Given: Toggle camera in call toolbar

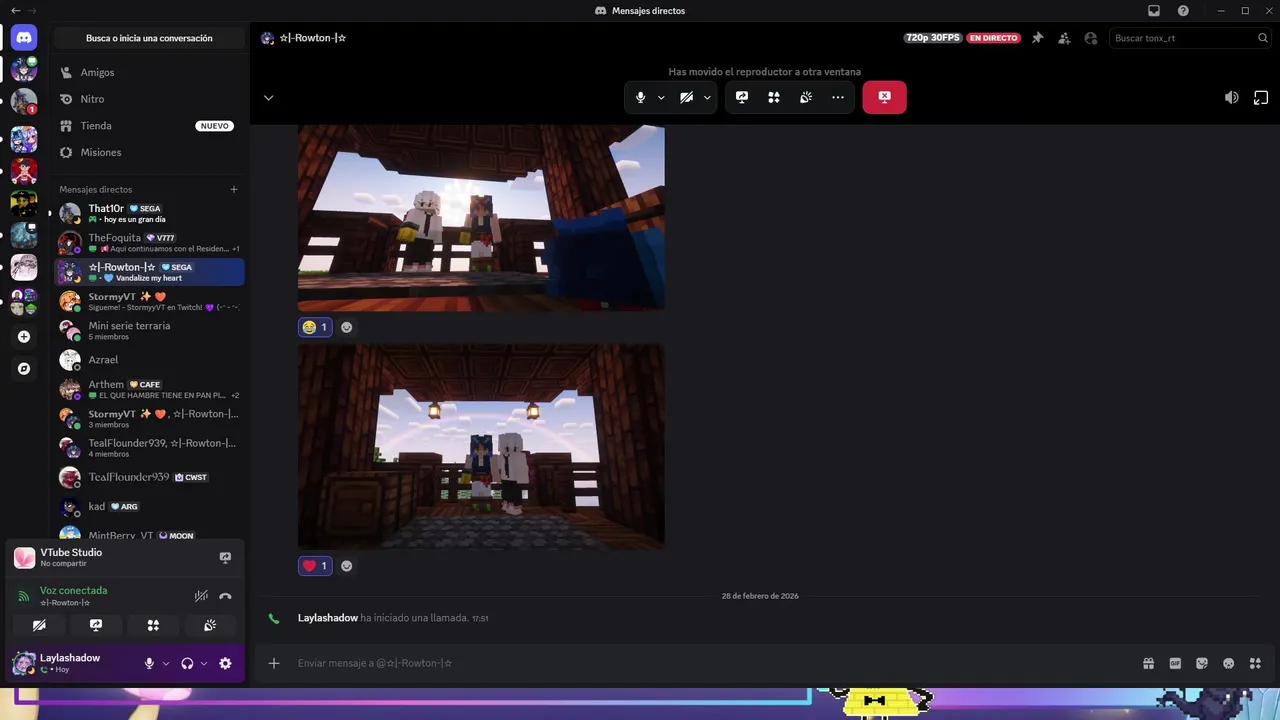Looking at the screenshot, I should [x=686, y=97].
